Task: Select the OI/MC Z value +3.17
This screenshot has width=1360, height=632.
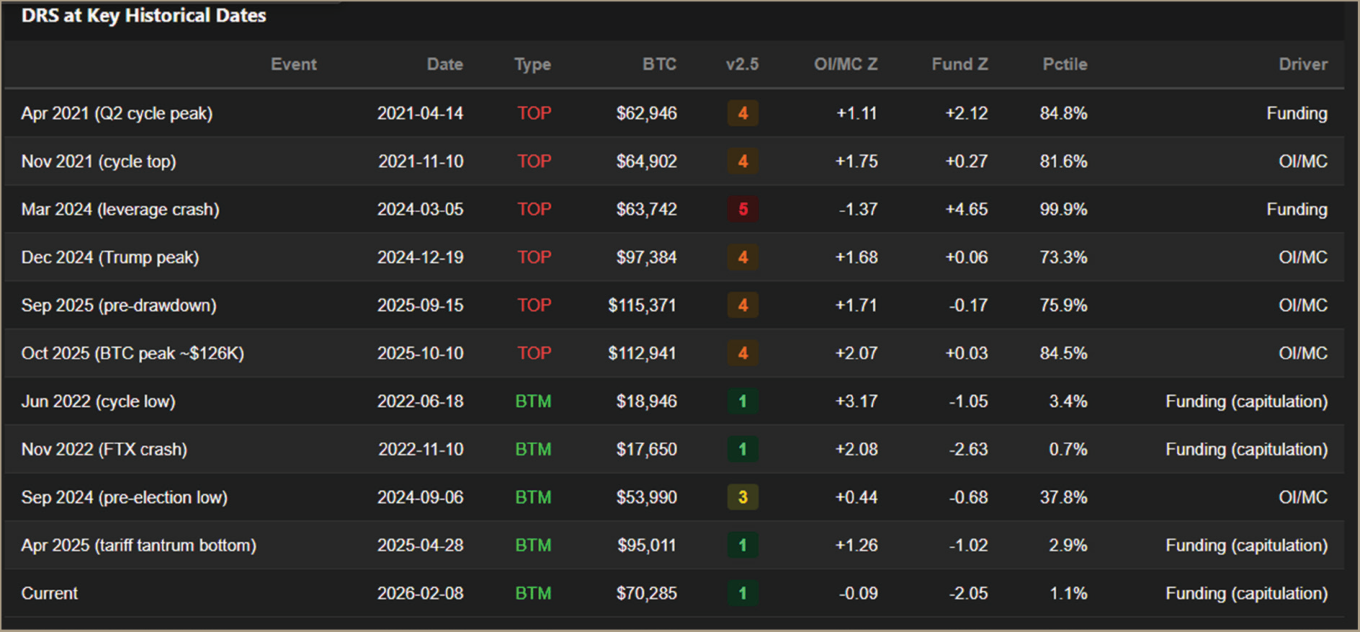Action: pyautogui.click(x=857, y=401)
